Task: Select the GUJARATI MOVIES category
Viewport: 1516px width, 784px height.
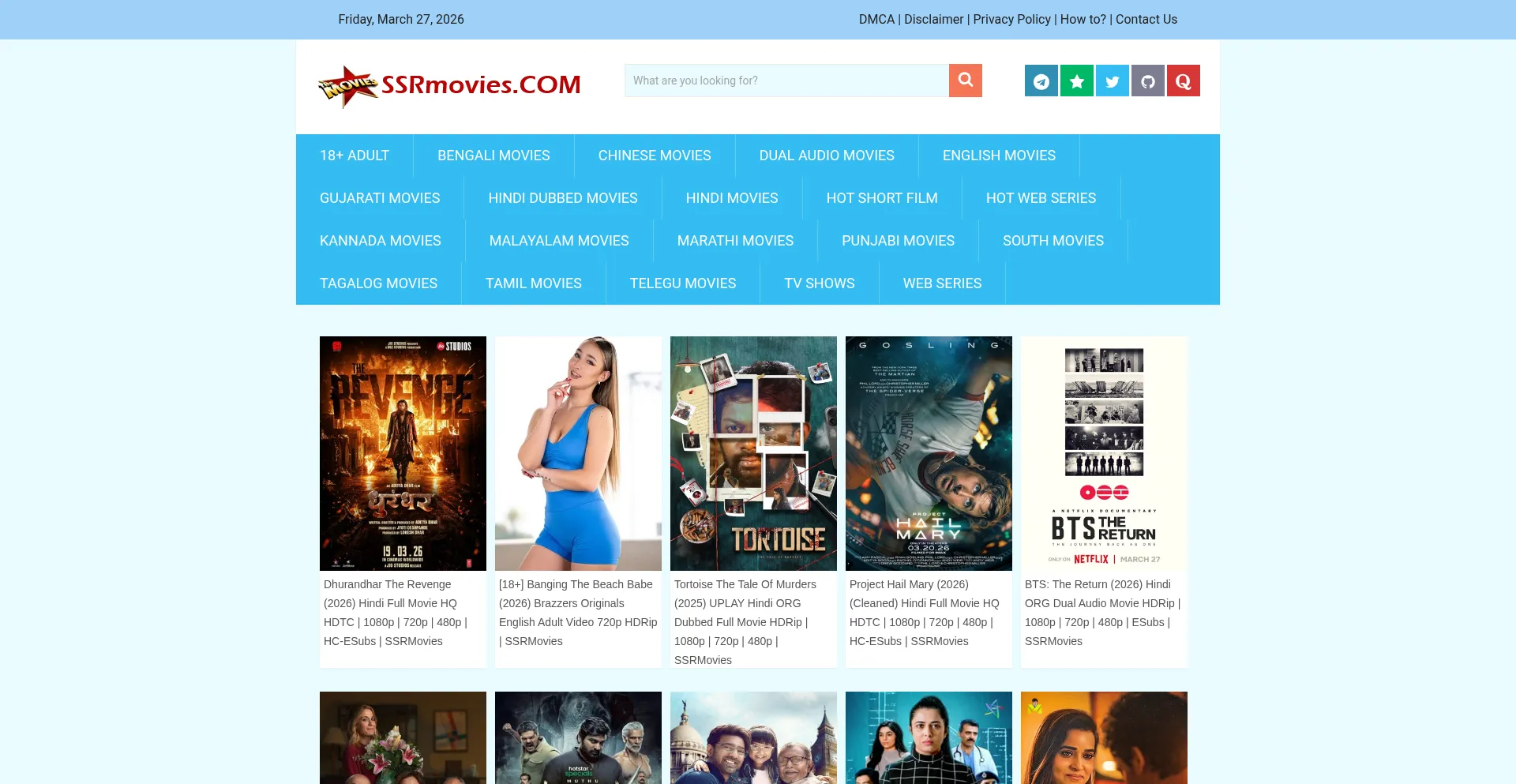Action: pyautogui.click(x=380, y=198)
